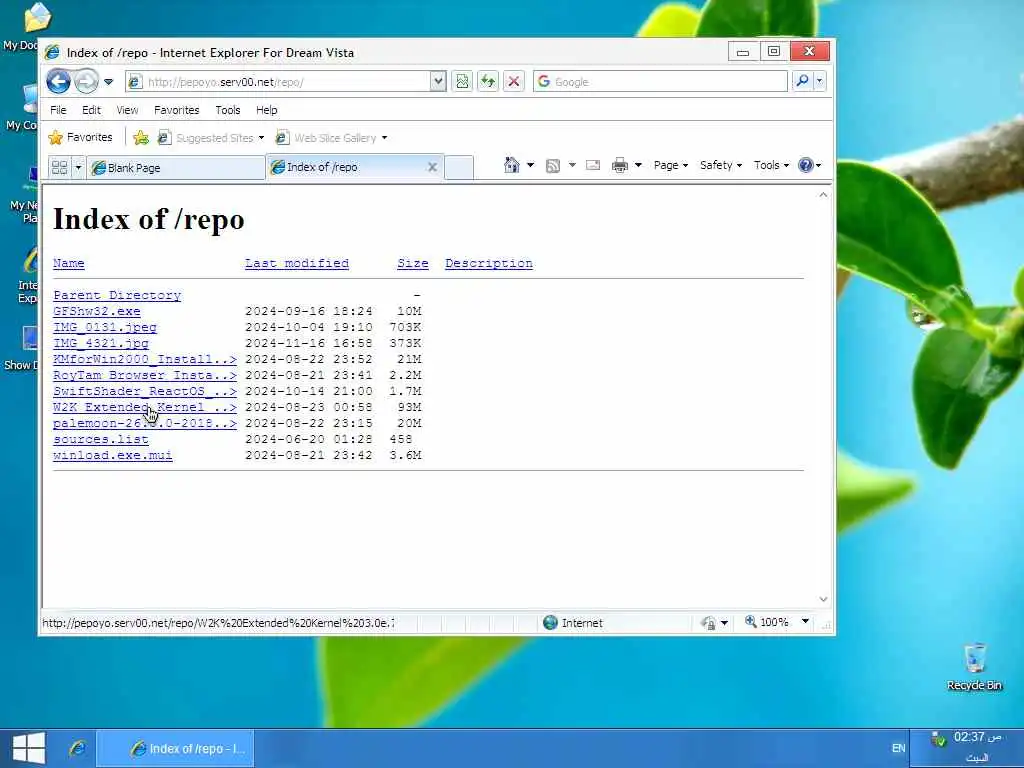Screen dimensions: 1024x768
Task: Open command bar Tools dropdown
Action: click(771, 165)
